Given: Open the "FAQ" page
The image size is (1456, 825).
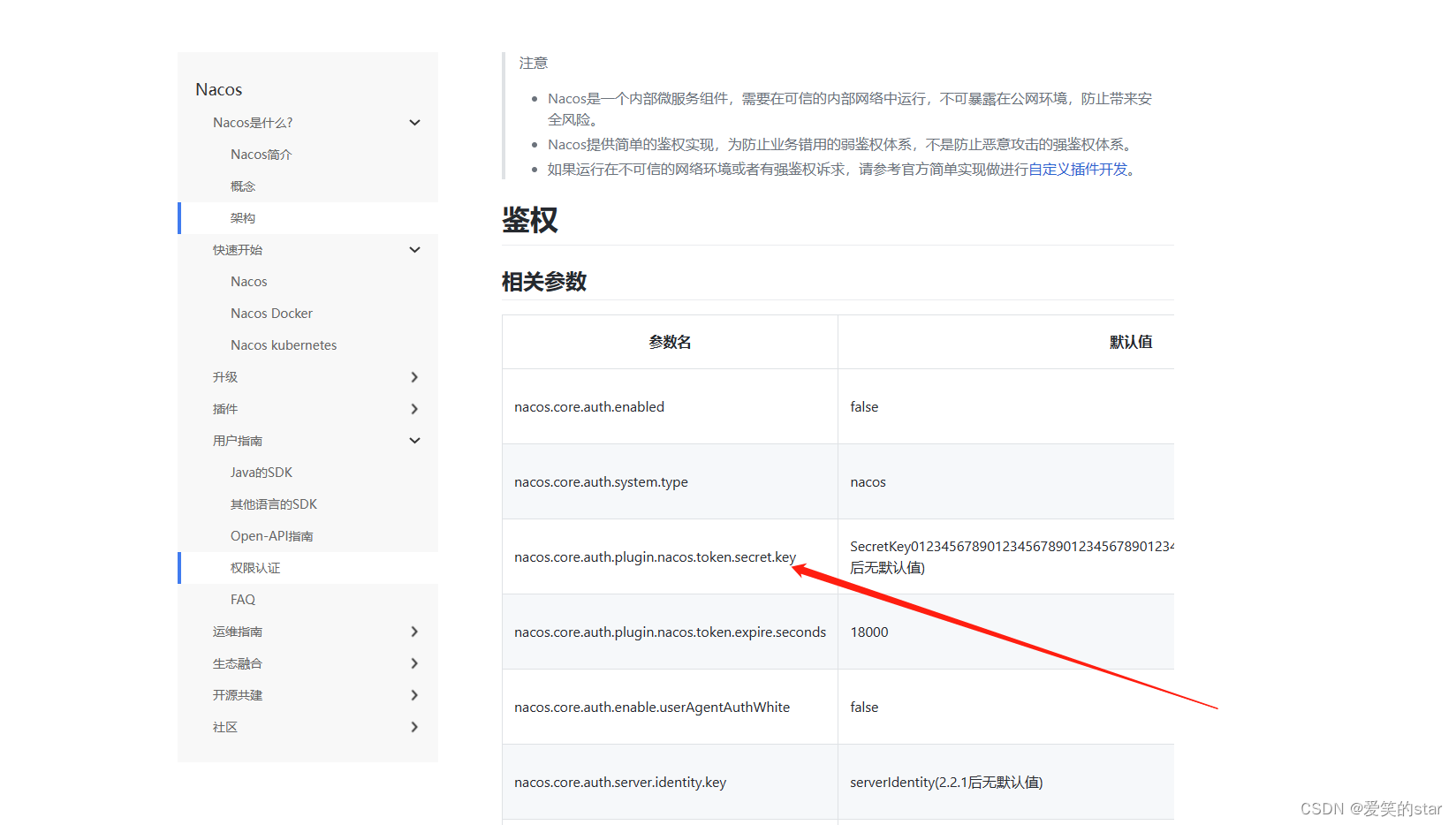Looking at the screenshot, I should click(x=242, y=599).
